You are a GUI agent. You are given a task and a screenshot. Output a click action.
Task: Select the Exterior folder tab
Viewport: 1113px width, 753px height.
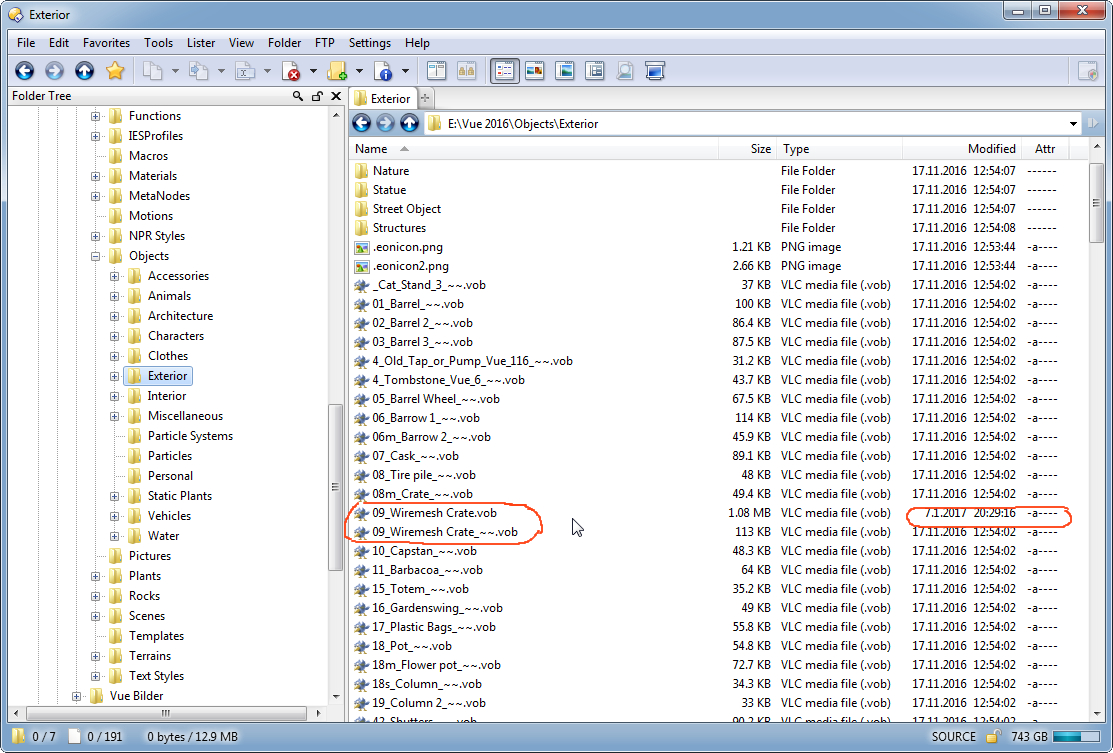(383, 99)
